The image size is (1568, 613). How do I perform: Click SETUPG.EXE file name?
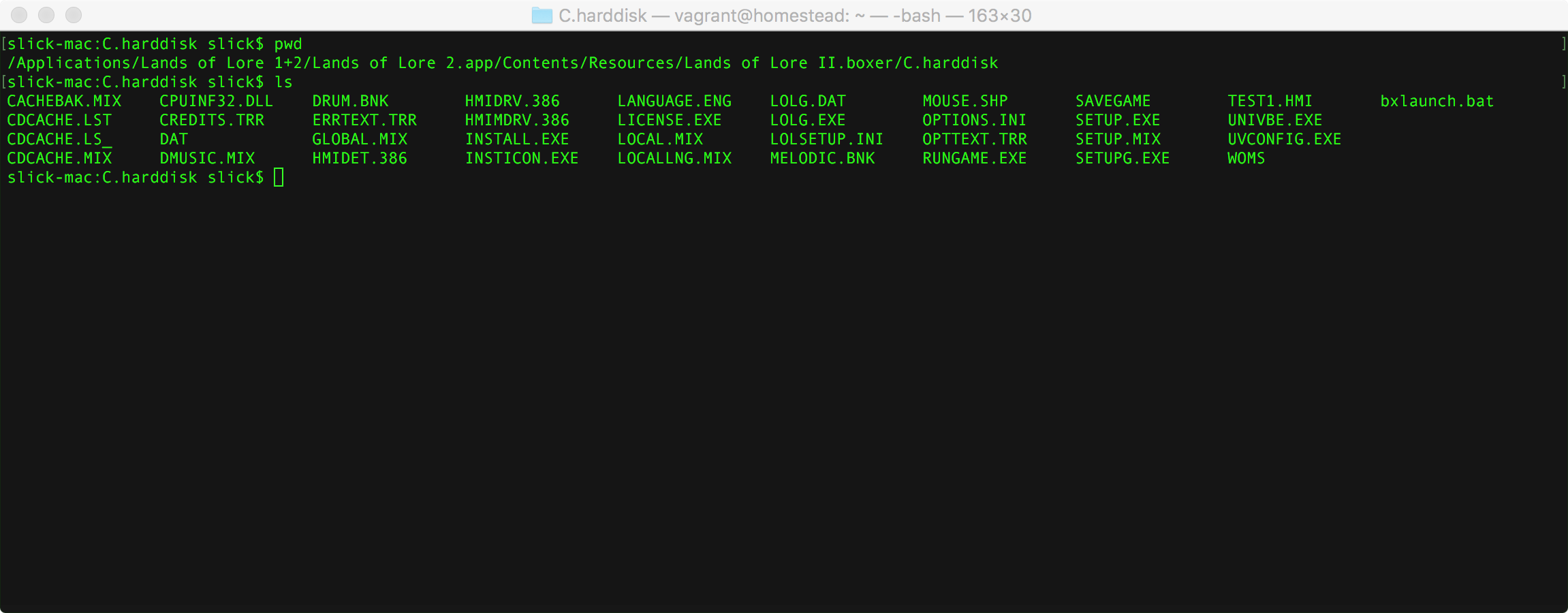pos(1123,159)
